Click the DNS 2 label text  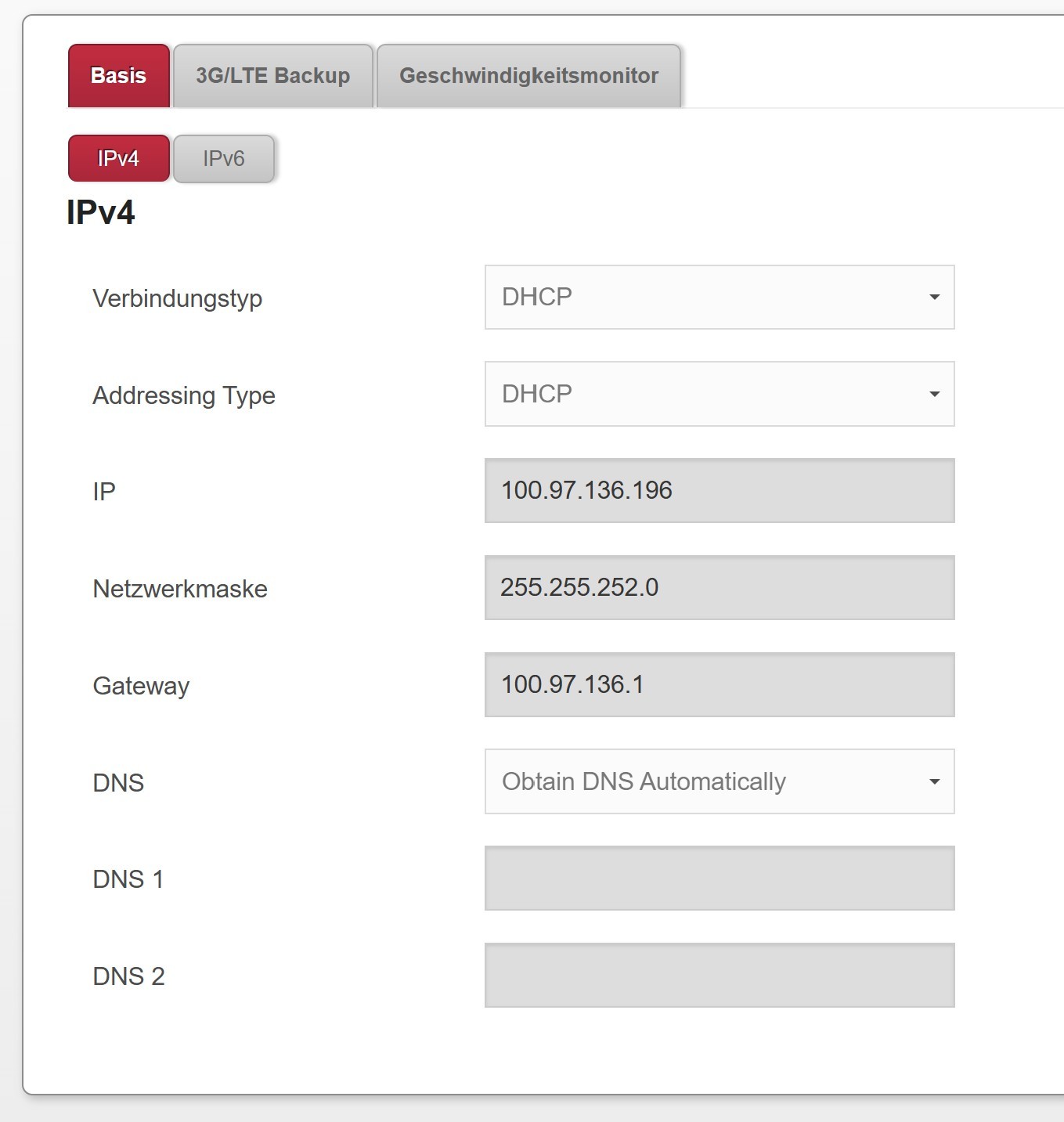(x=128, y=976)
